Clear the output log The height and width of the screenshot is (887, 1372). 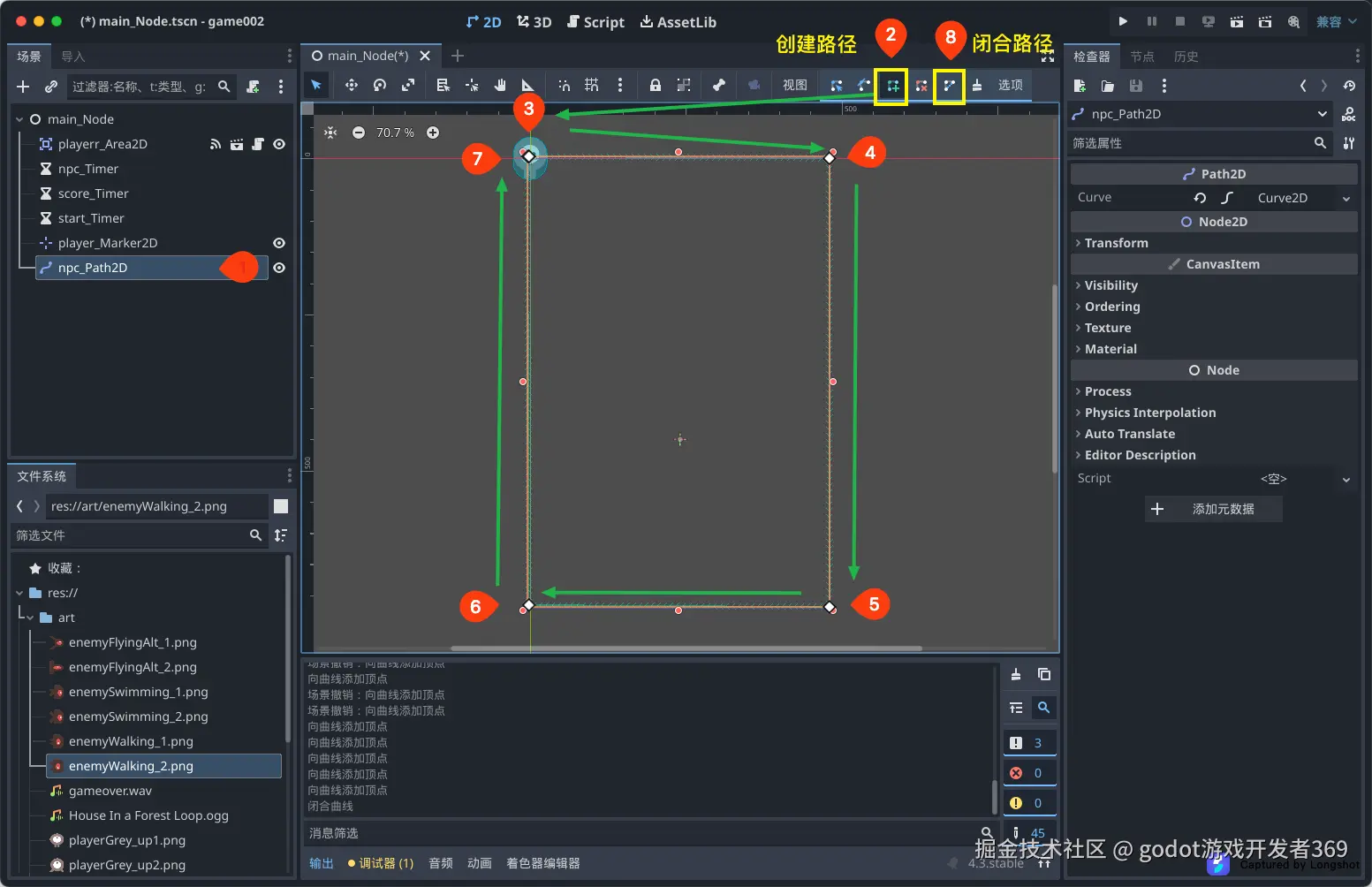click(1016, 674)
